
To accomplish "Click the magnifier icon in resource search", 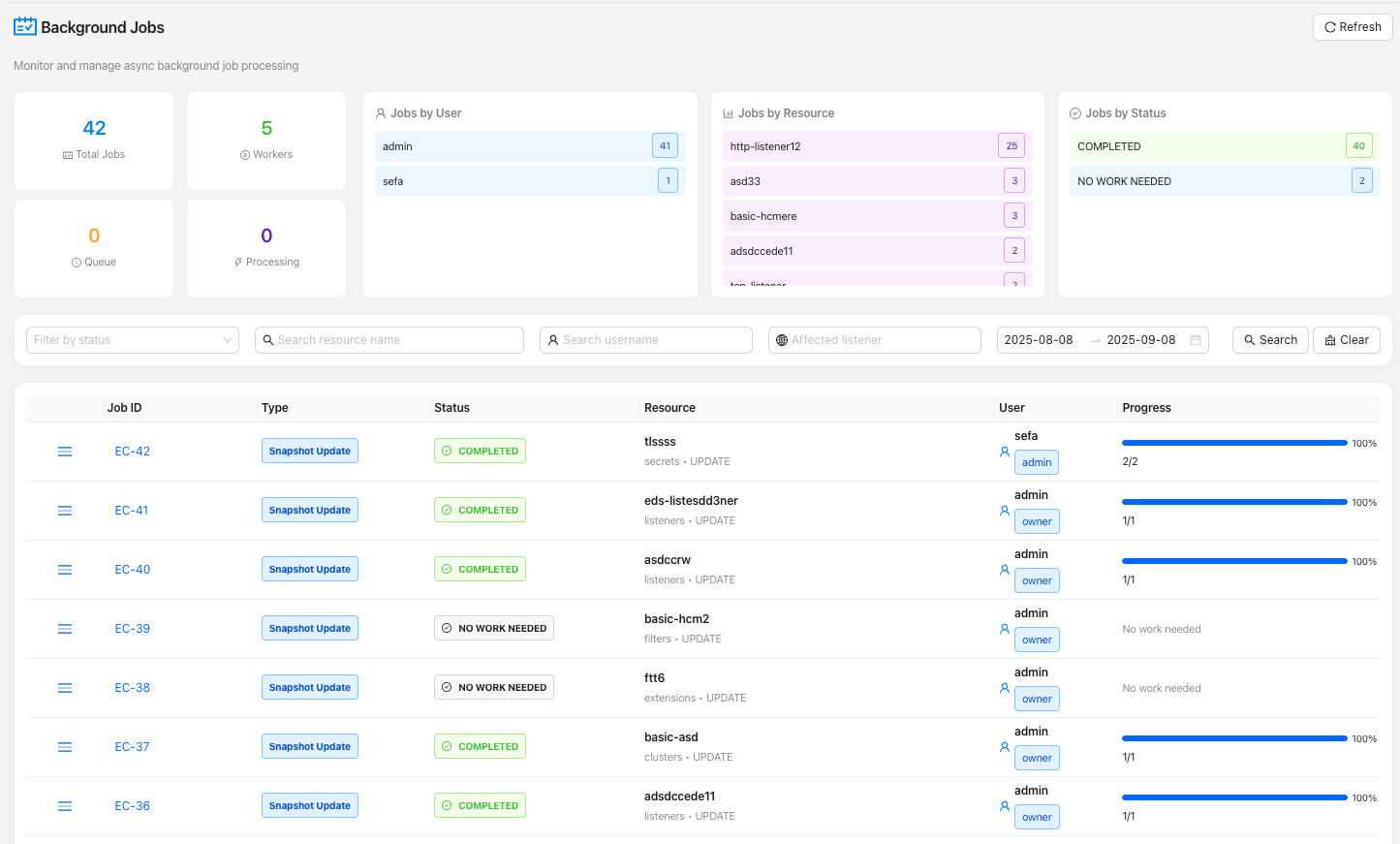I will point(268,340).
